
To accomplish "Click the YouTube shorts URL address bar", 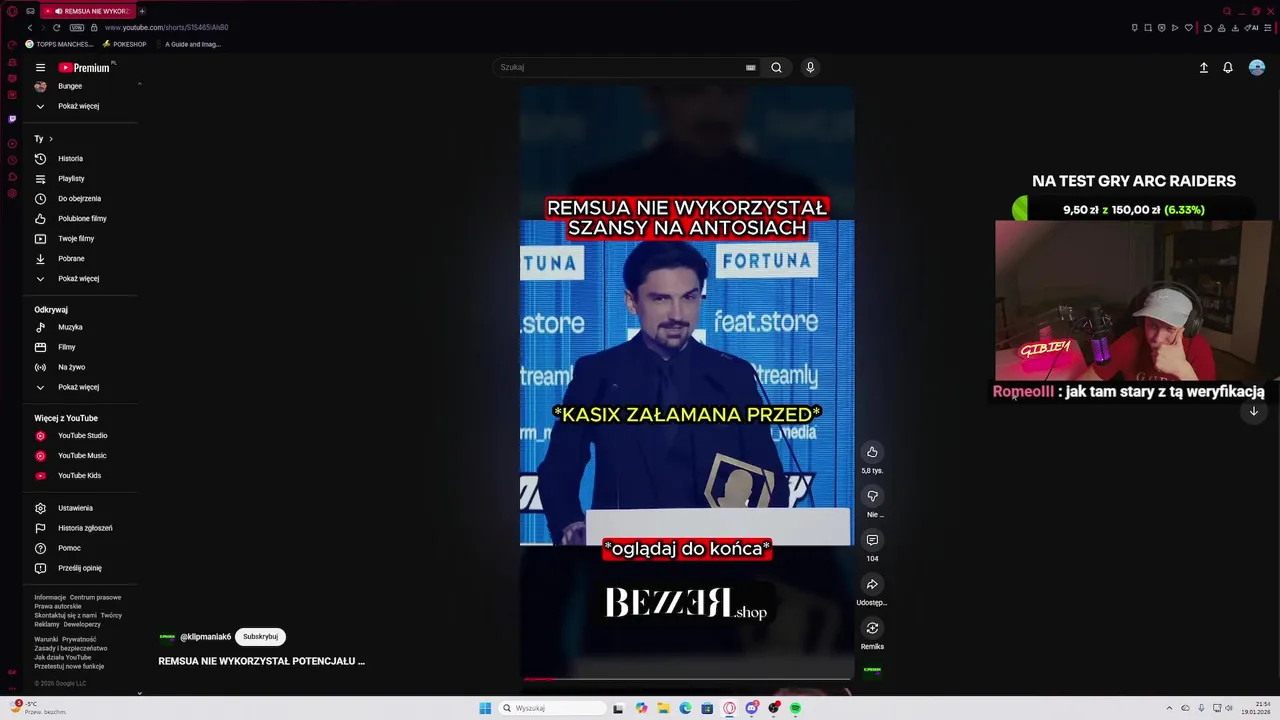I will (166, 28).
